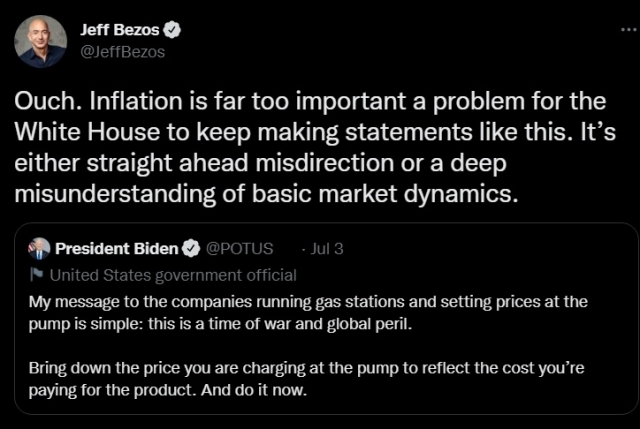
Task: Click the government official flag icon
Action: (36, 275)
